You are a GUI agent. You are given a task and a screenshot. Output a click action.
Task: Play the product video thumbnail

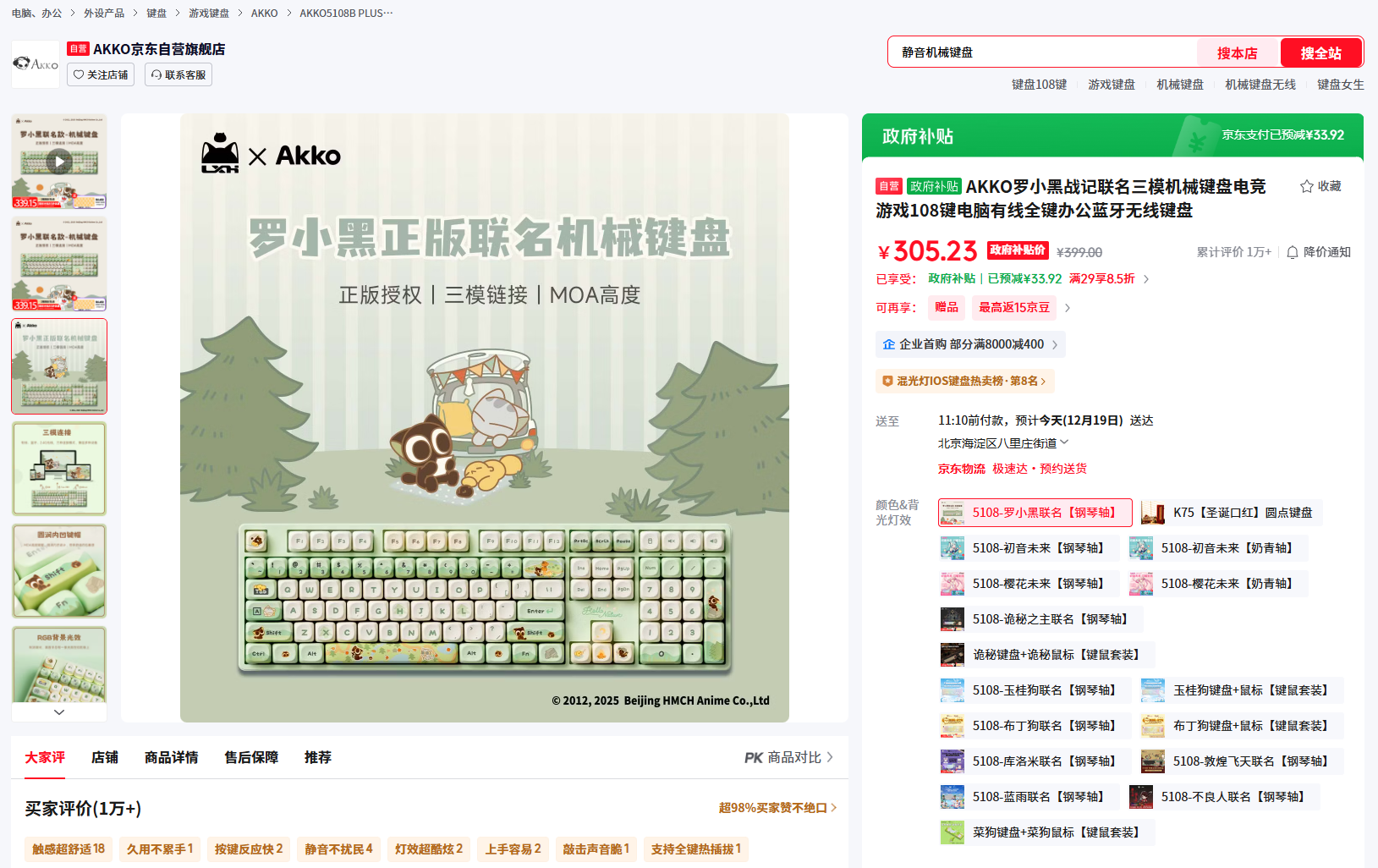[58, 161]
